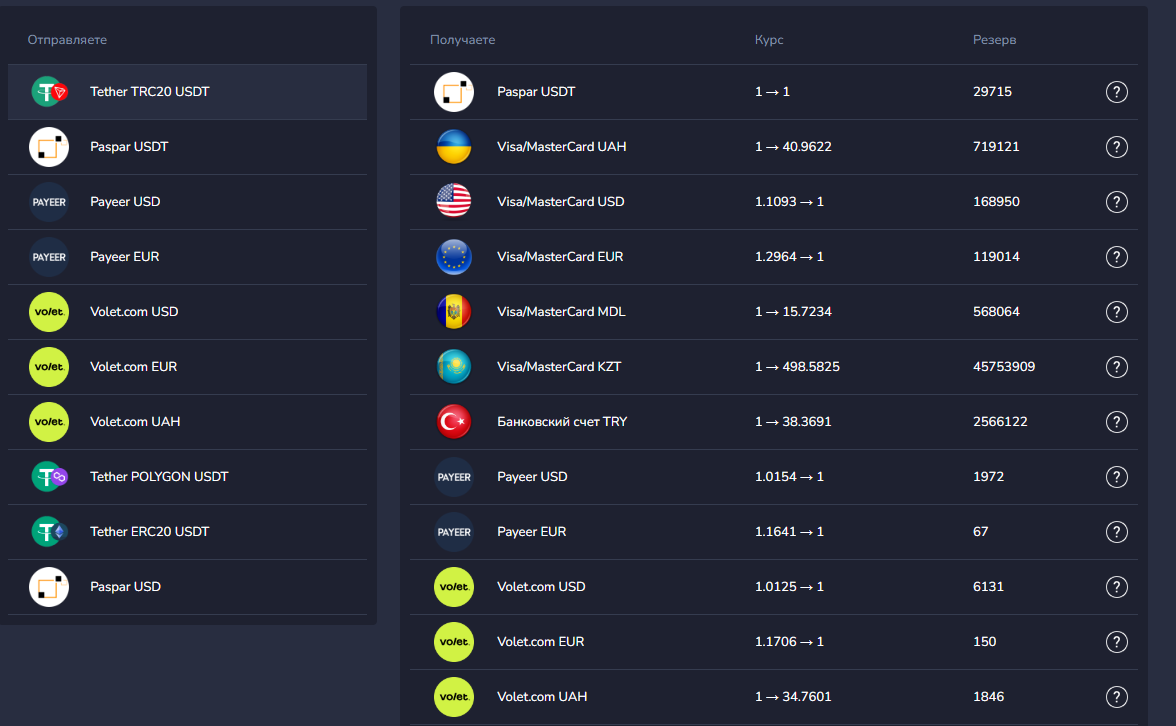Open help icon for Volet.com UAH receive row
Image resolution: width=1176 pixels, height=726 pixels.
(1117, 697)
